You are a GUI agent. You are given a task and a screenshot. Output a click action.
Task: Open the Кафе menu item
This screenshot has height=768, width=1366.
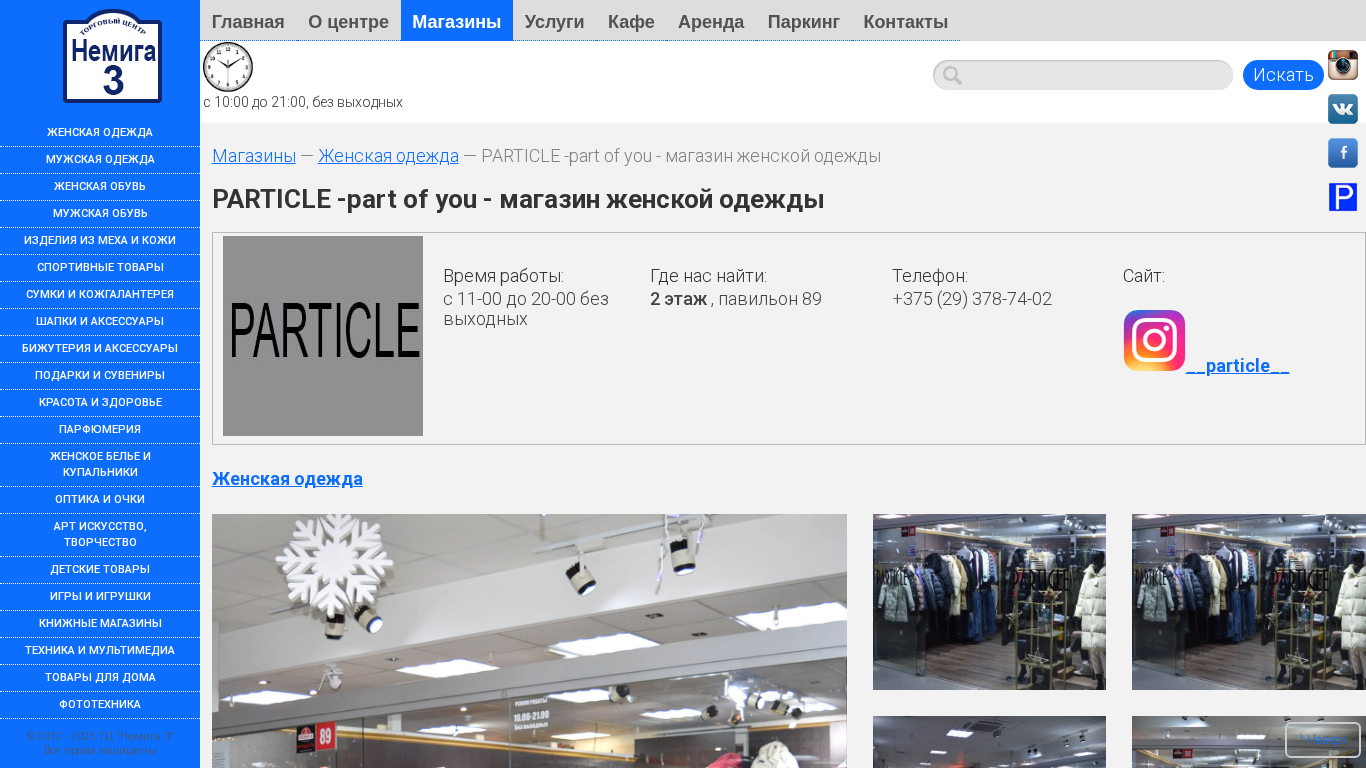(631, 21)
